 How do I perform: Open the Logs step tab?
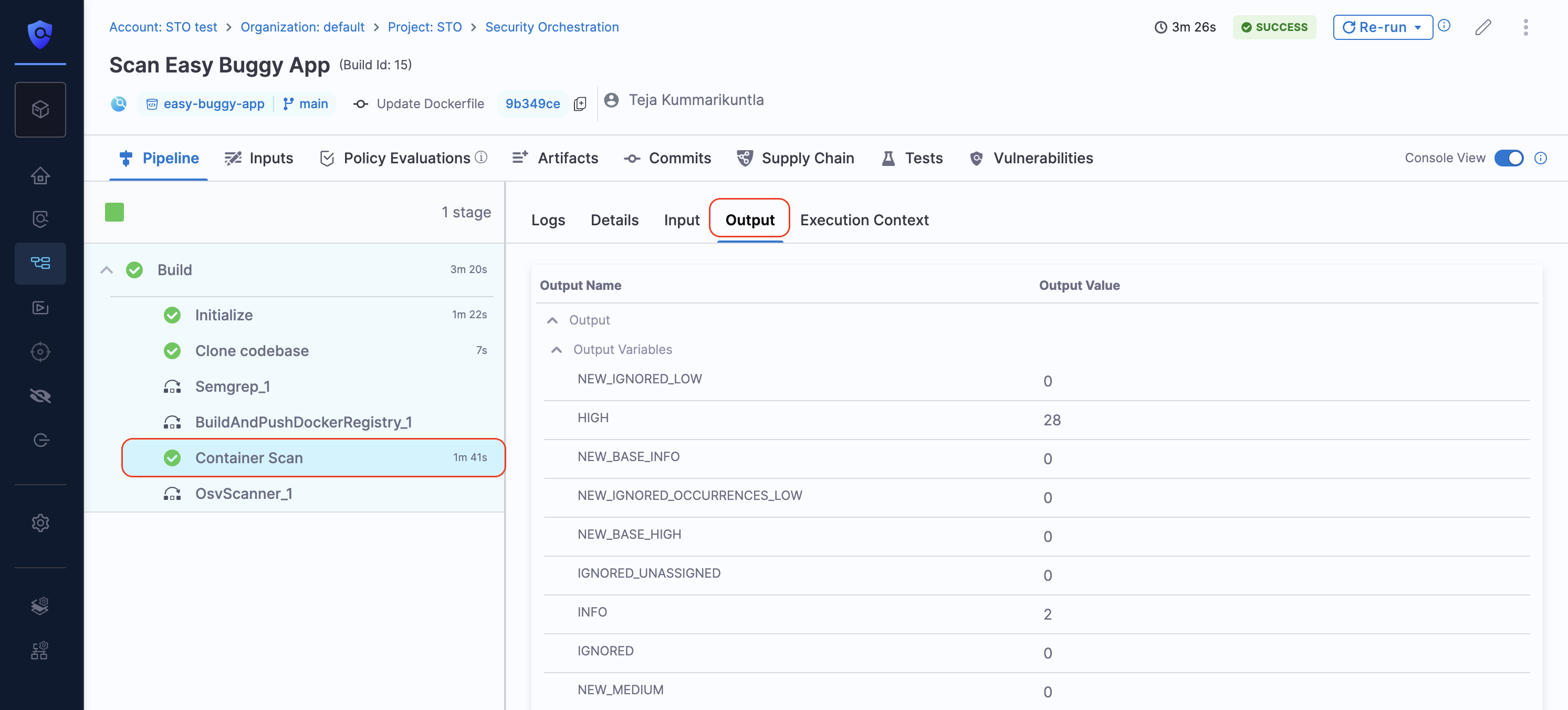(548, 220)
